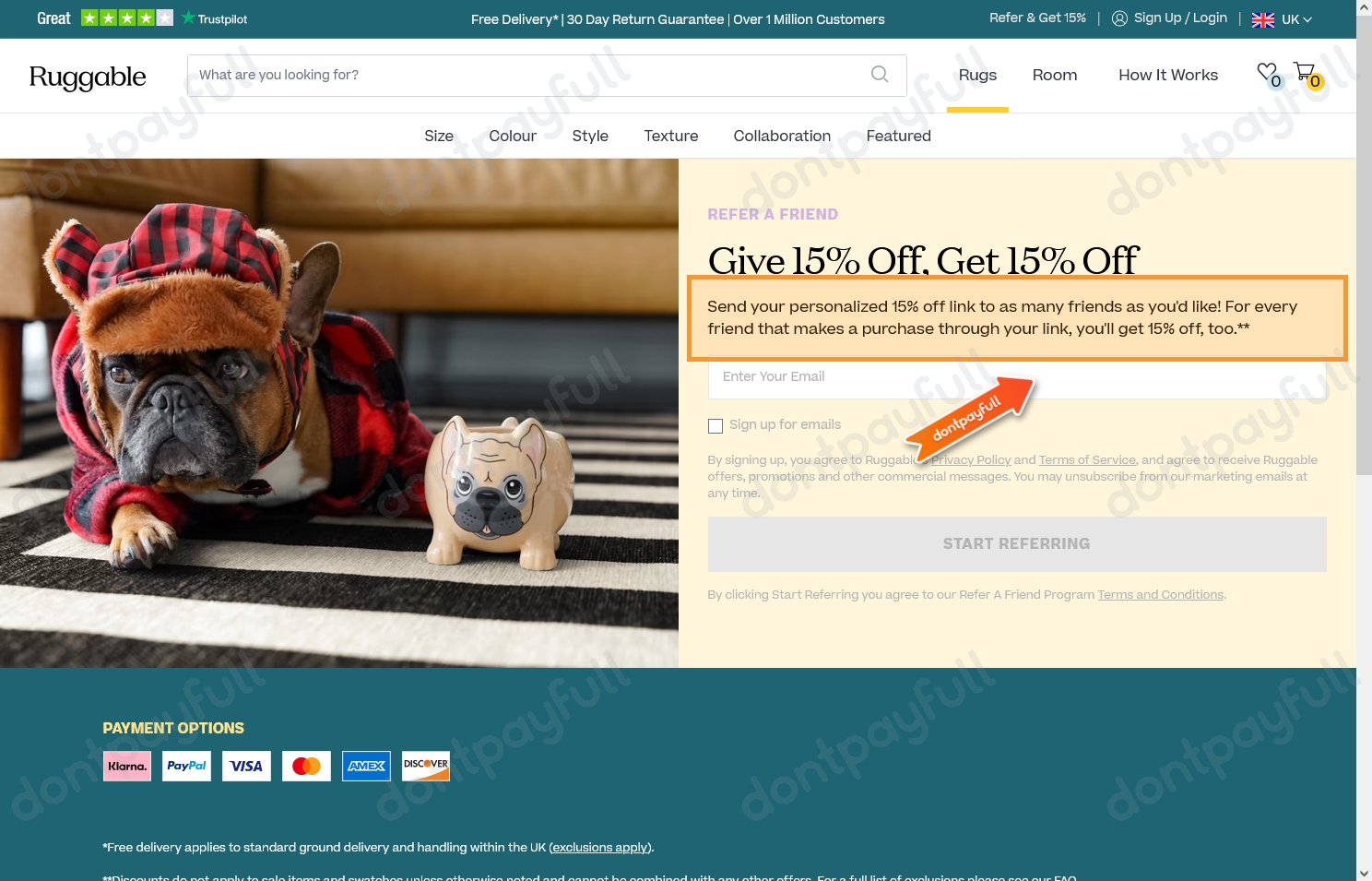This screenshot has height=881, width=1372.
Task: Click the START REFERRING button
Action: pos(1016,543)
